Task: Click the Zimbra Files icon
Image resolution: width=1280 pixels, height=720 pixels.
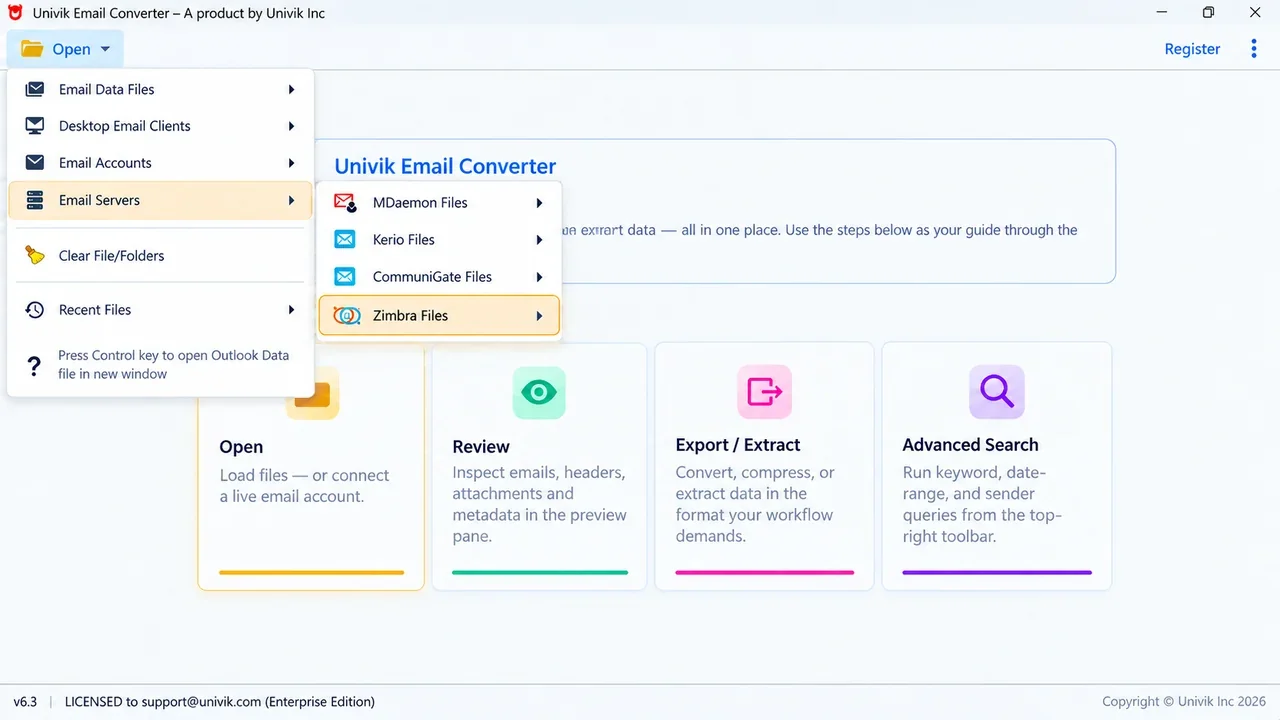Action: click(x=346, y=316)
